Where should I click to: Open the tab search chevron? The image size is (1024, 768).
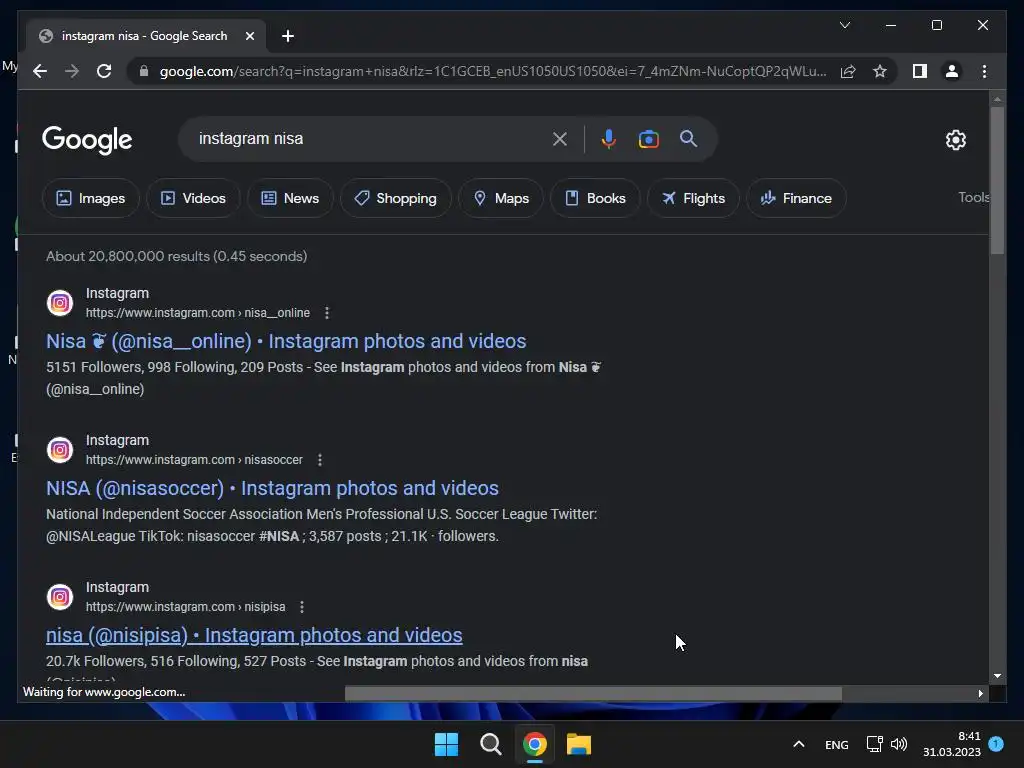coord(844,25)
